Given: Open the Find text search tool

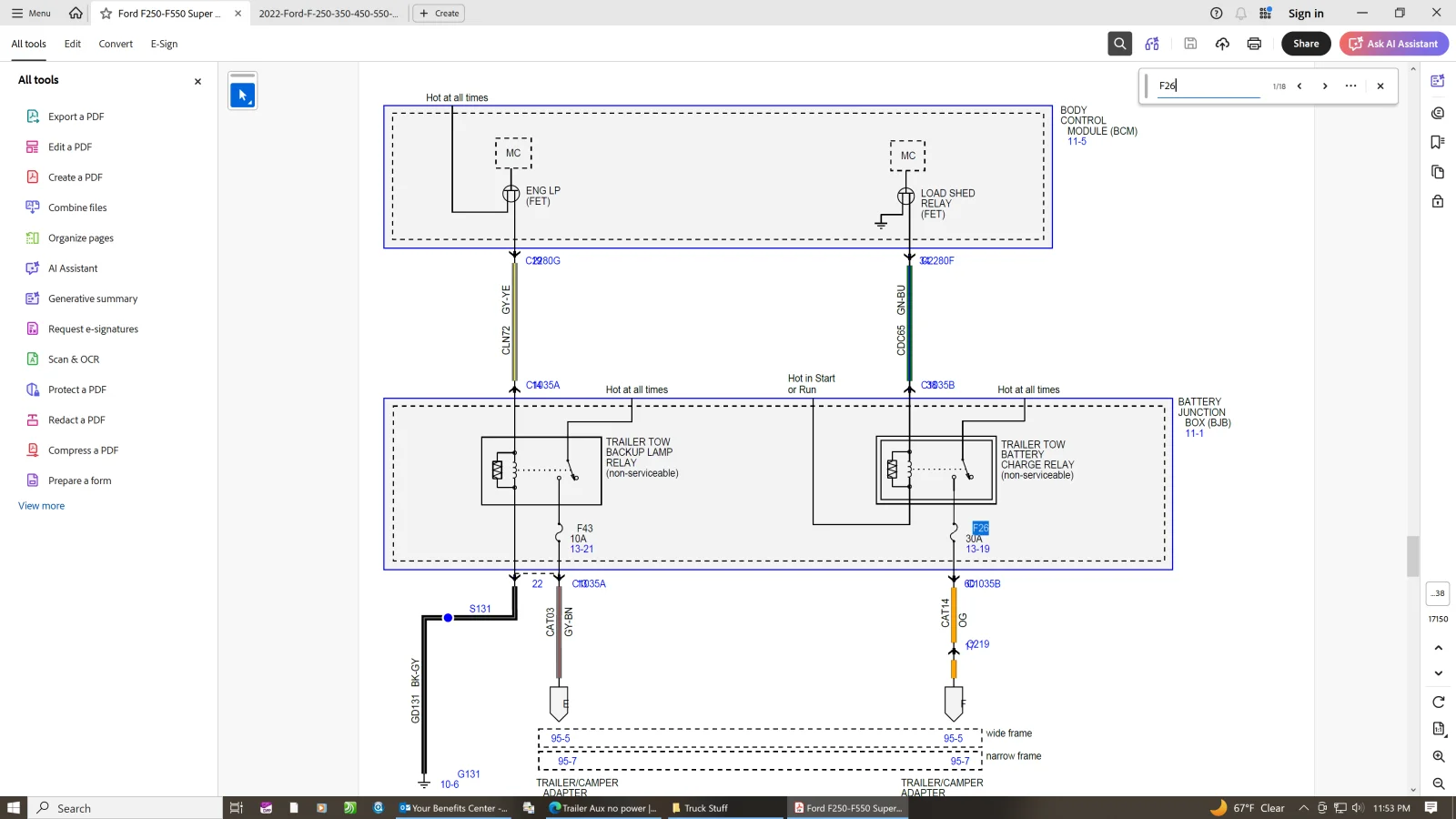Looking at the screenshot, I should click(1119, 44).
